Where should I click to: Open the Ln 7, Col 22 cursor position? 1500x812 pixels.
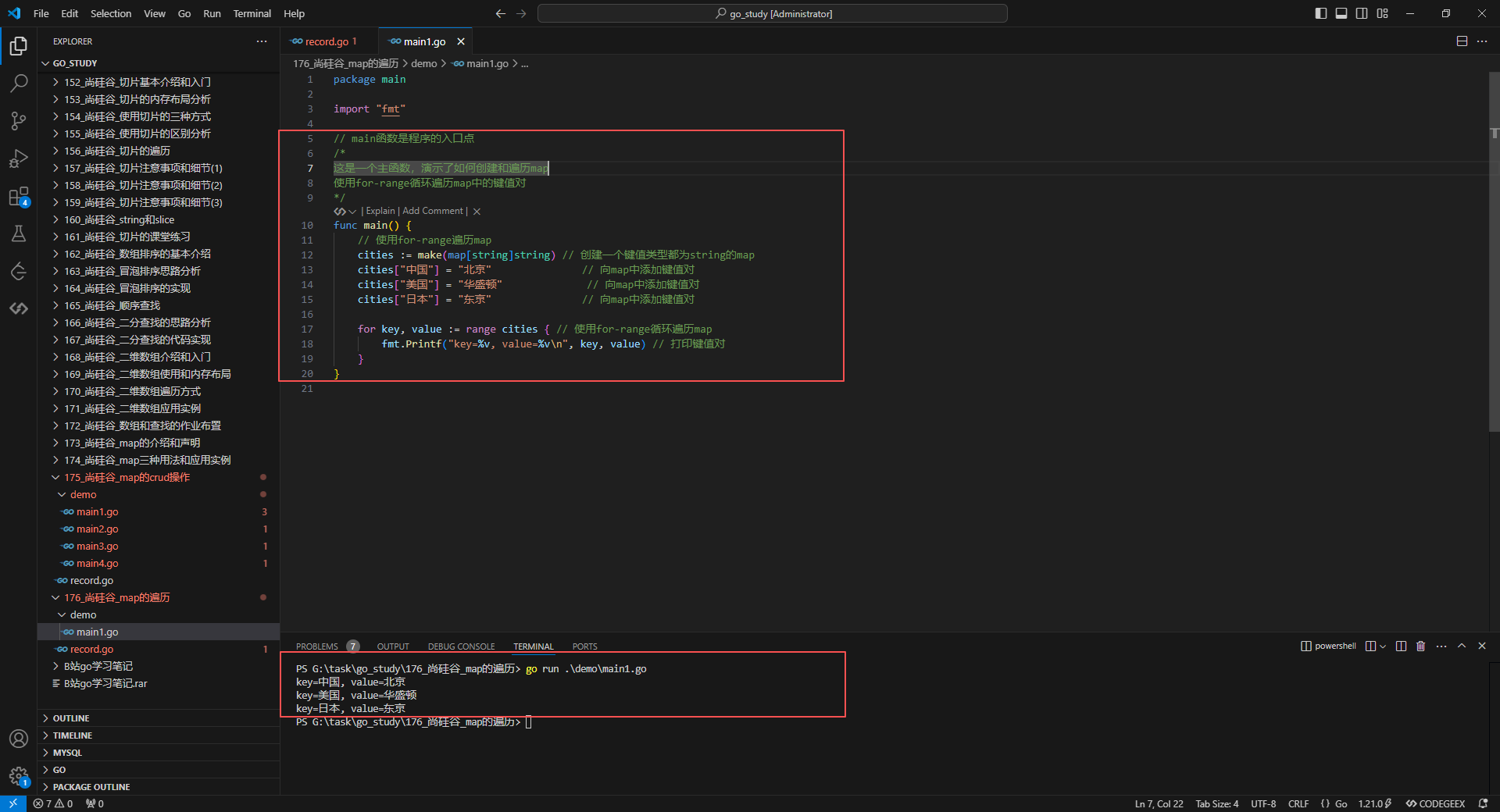click(1159, 803)
